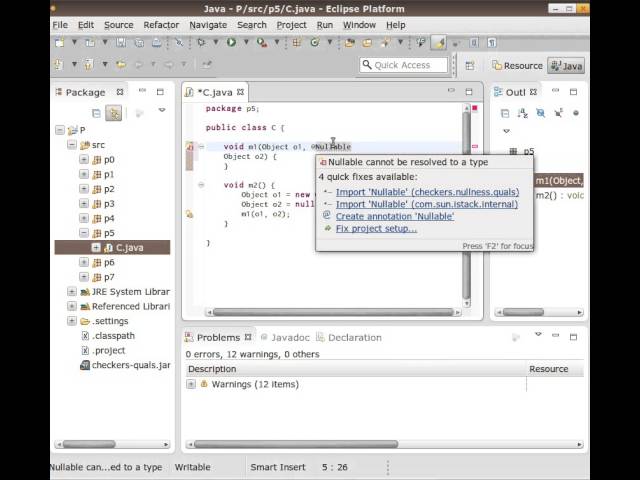The width and height of the screenshot is (640, 480).
Task: Select the Problems tab
Action: click(x=218, y=338)
